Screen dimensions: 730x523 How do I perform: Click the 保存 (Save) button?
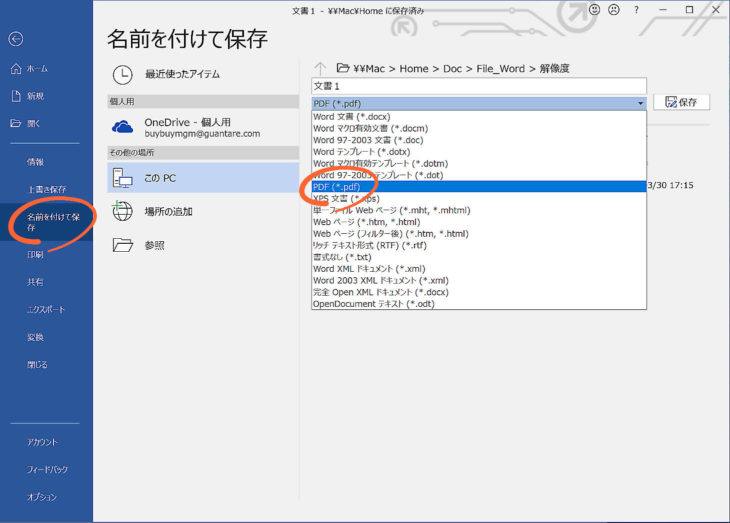coord(681,102)
